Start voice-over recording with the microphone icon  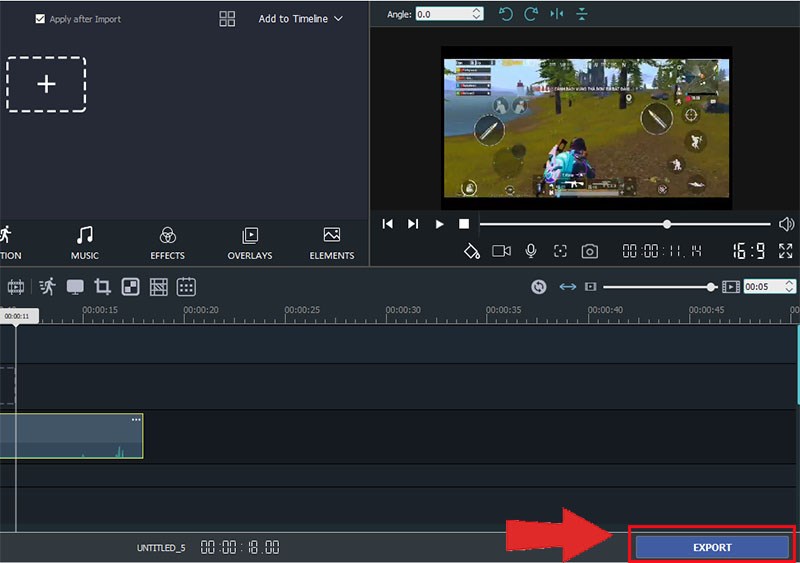(531, 251)
